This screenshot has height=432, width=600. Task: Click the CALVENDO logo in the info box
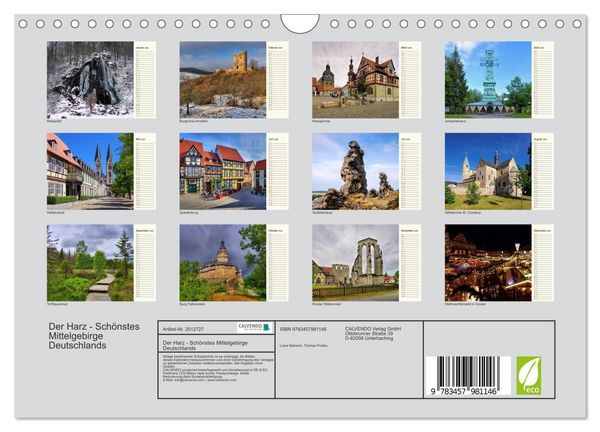tap(254, 328)
